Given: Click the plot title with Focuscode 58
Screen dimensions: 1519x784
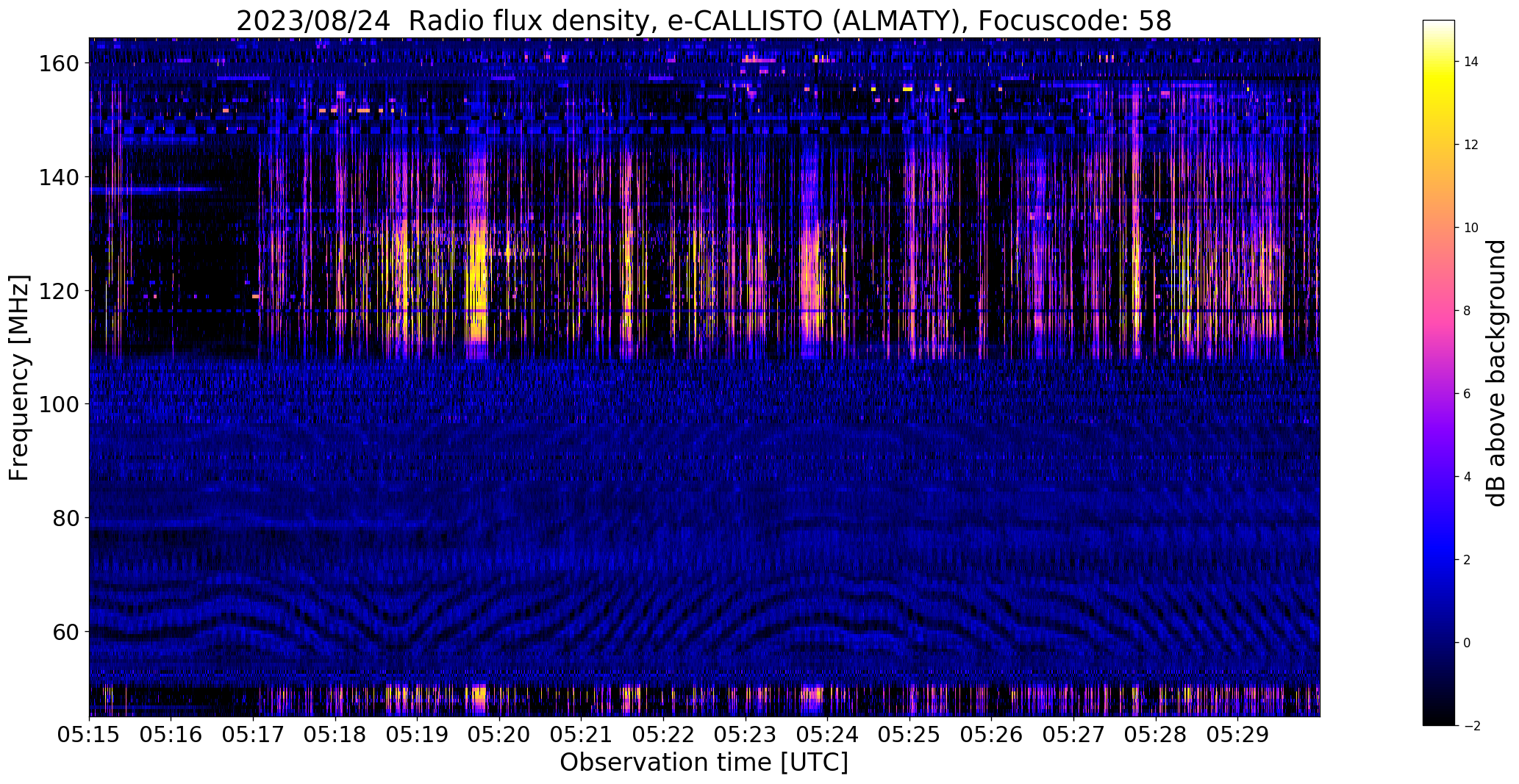Looking at the screenshot, I should [704, 21].
